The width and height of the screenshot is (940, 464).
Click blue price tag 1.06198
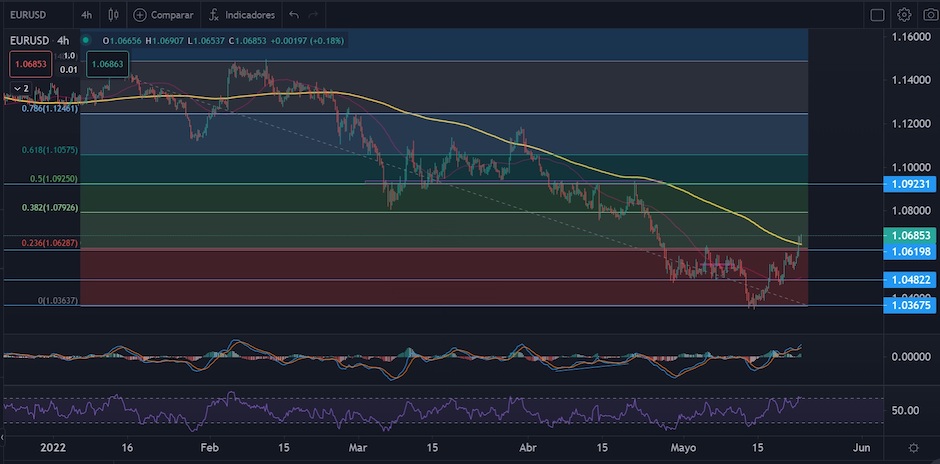(x=909, y=252)
